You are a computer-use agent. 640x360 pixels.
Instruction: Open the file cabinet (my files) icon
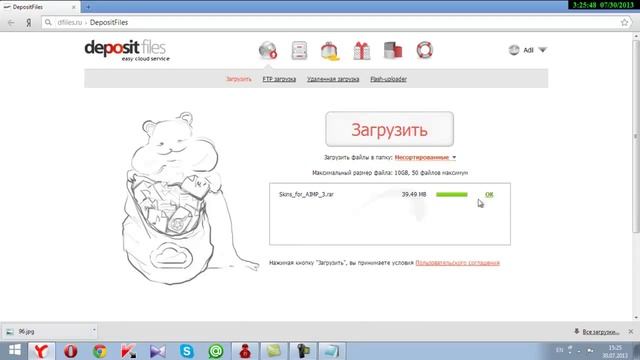(299, 51)
